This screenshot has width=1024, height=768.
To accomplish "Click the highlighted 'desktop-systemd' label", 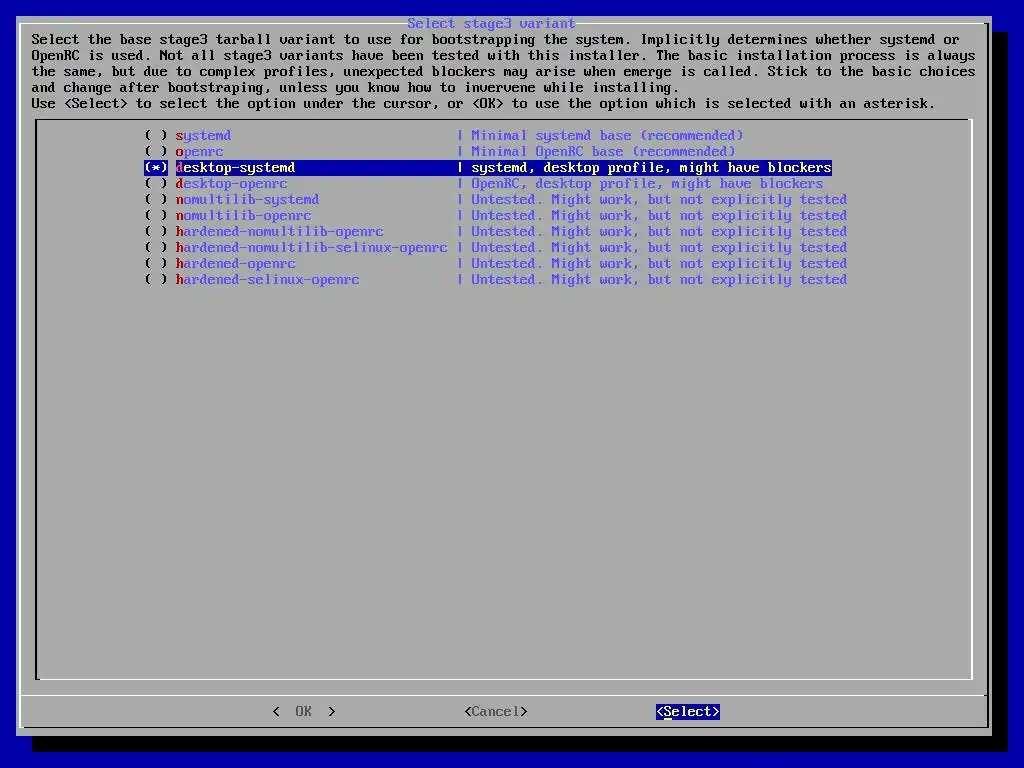I will click(235, 167).
